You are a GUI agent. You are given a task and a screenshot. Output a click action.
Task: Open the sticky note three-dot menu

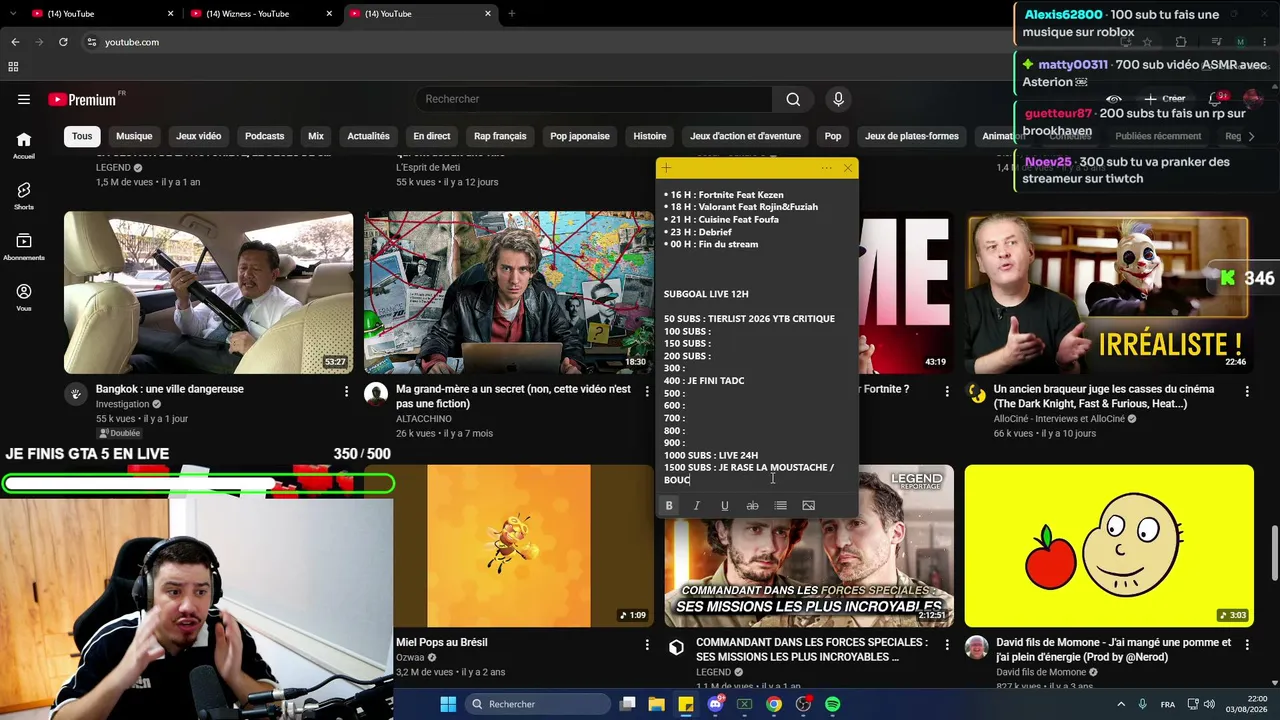click(x=826, y=168)
